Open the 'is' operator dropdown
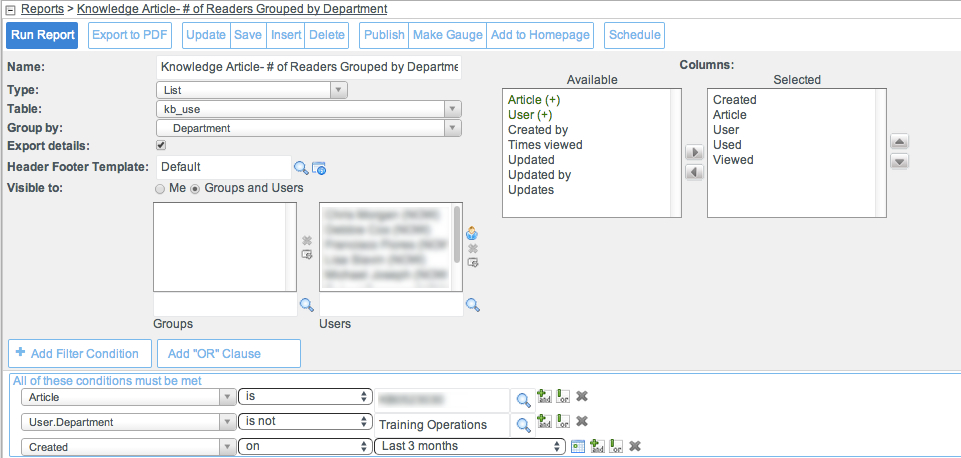This screenshot has height=458, width=961. 305,397
